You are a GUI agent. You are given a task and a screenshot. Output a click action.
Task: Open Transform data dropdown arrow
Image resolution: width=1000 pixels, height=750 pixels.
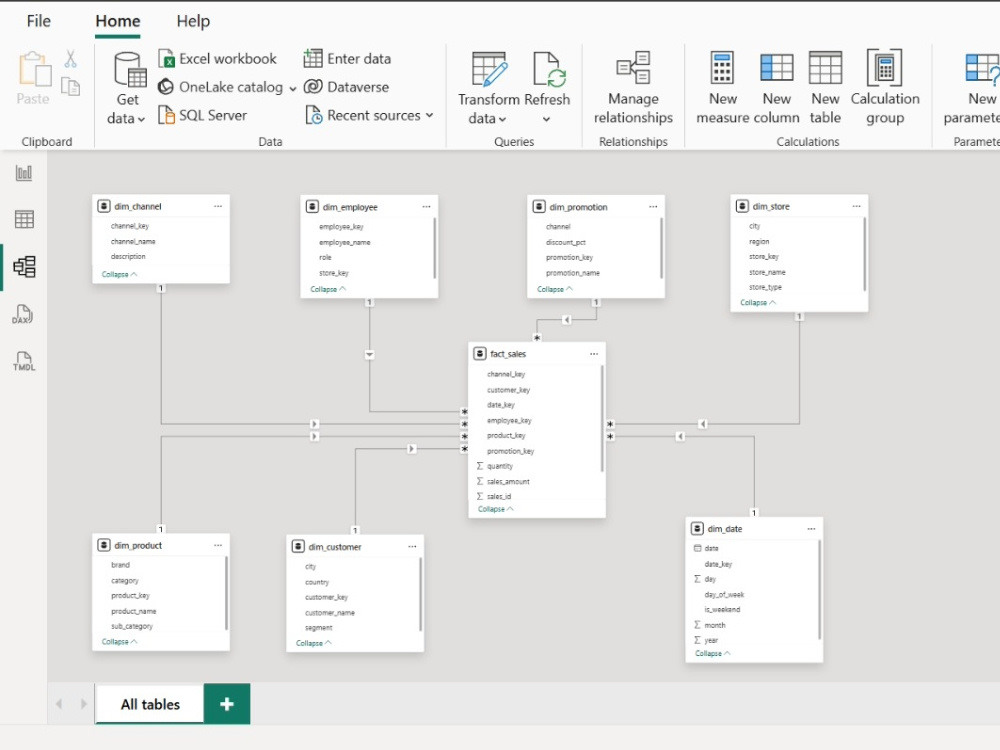point(502,119)
